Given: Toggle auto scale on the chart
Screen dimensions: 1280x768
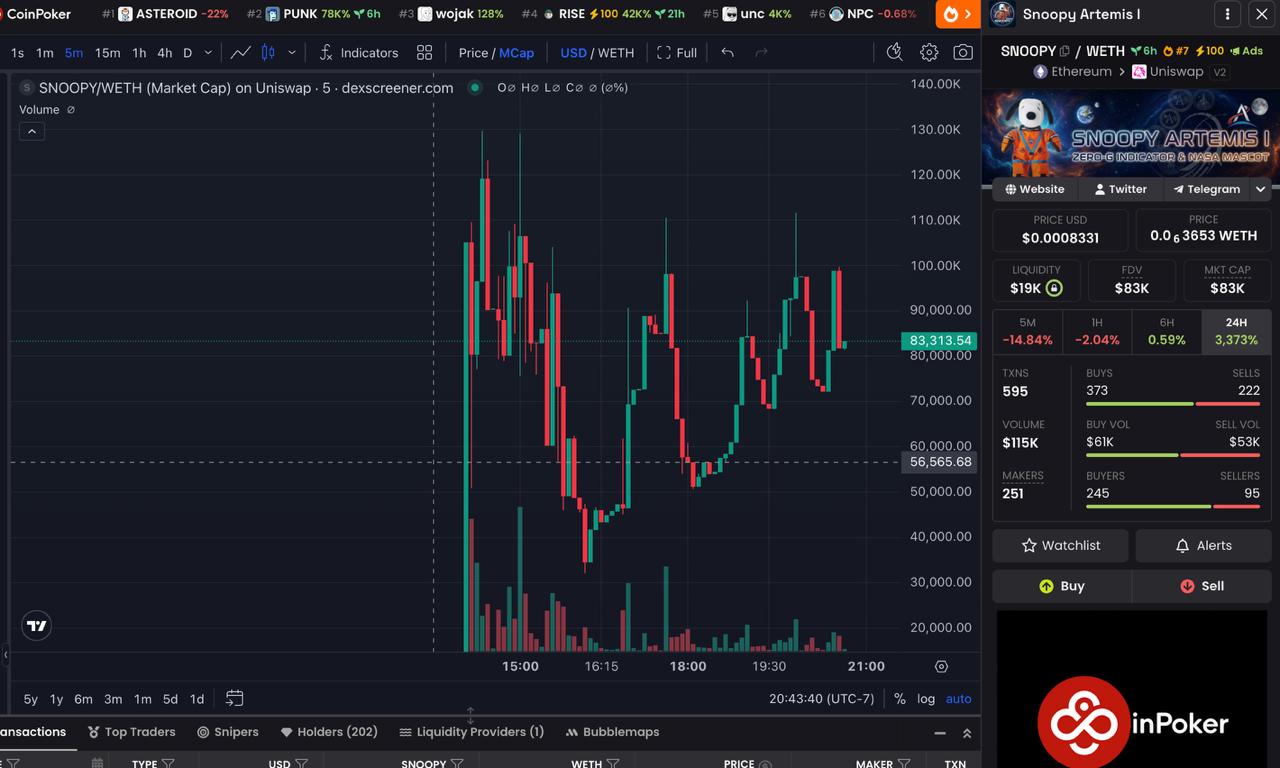Looking at the screenshot, I should (958, 699).
